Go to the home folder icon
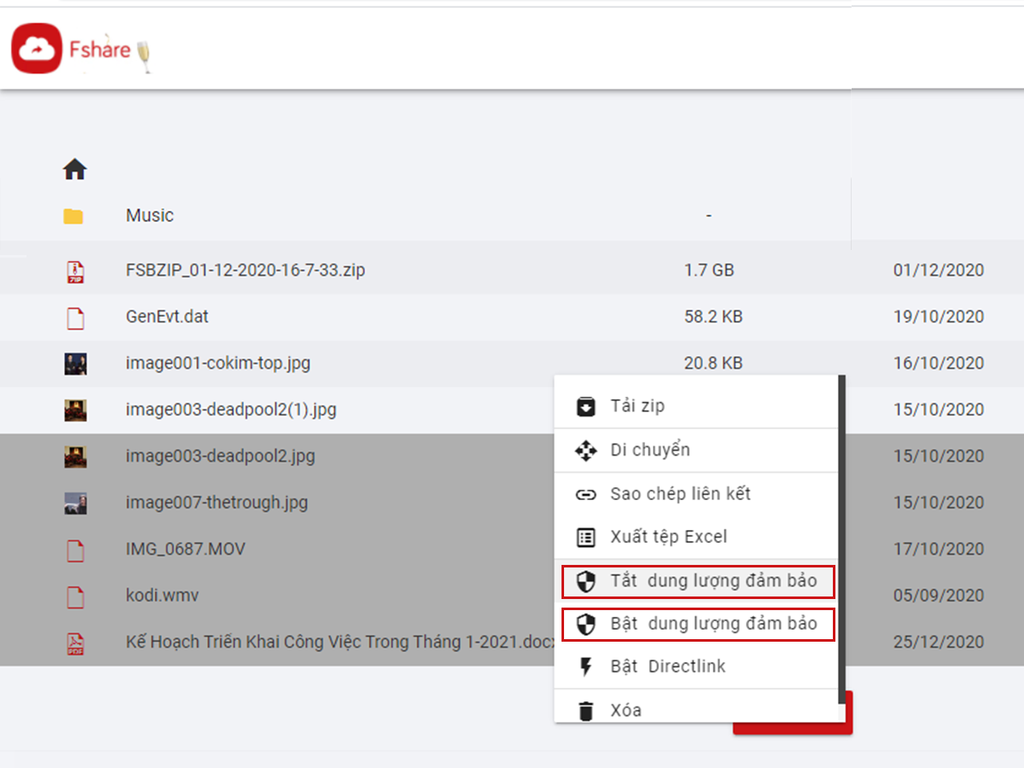 click(75, 170)
